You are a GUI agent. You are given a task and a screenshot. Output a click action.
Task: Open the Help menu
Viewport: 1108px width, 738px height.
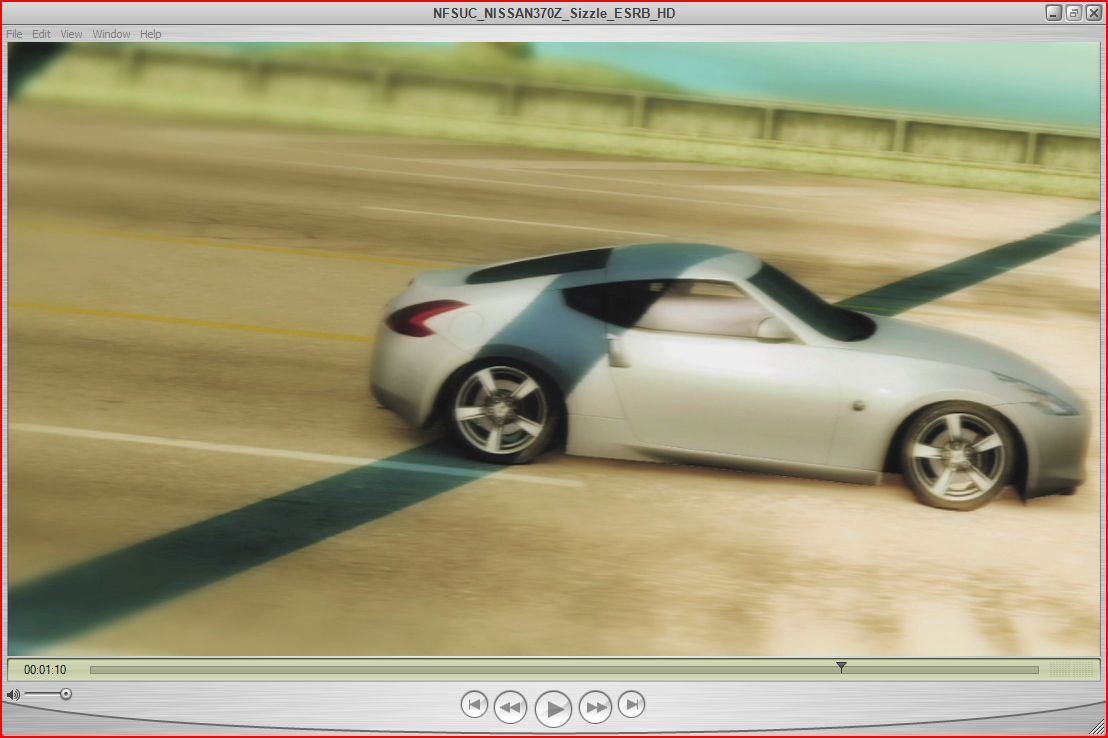click(151, 34)
